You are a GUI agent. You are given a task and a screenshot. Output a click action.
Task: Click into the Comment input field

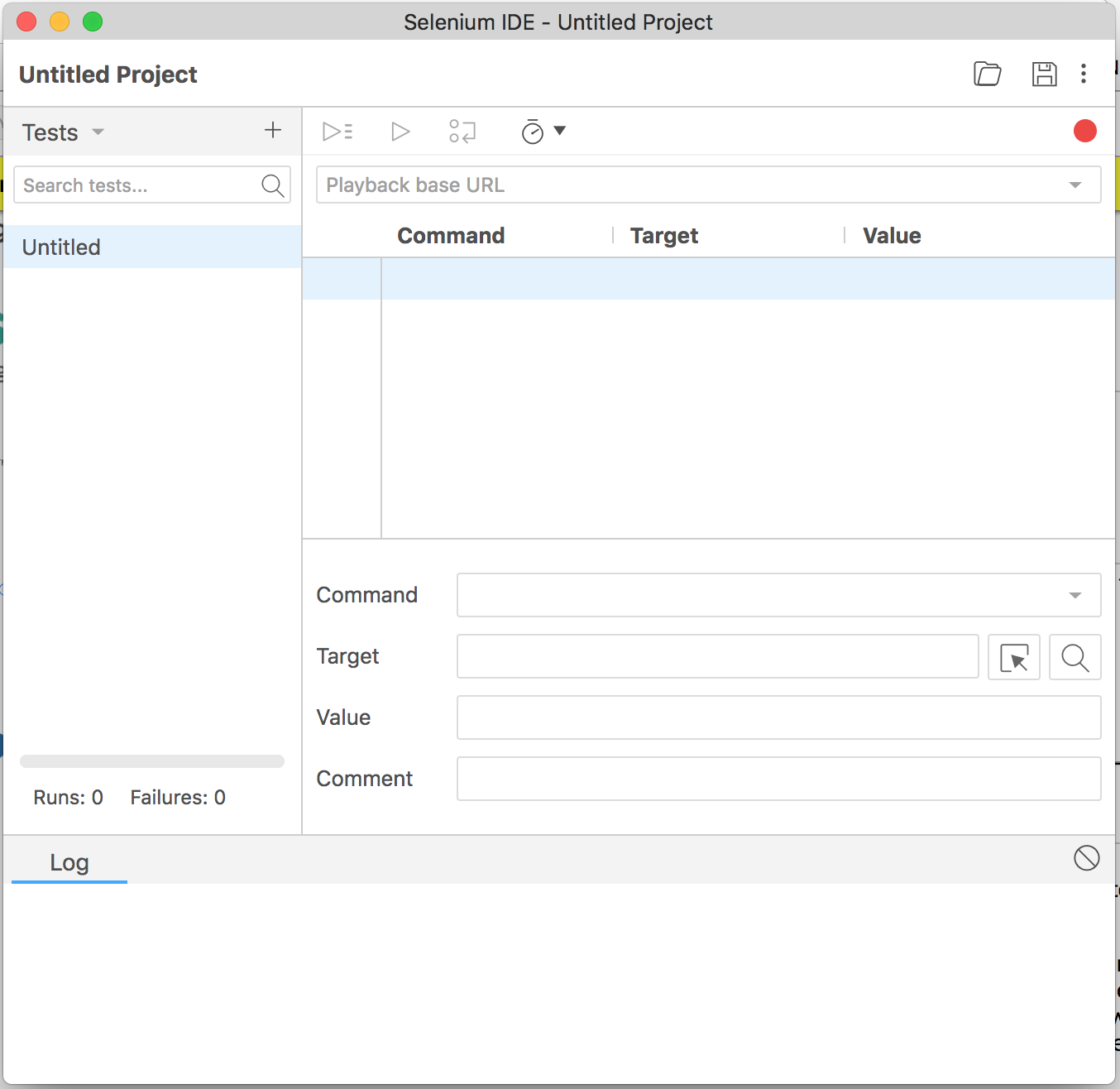click(778, 779)
